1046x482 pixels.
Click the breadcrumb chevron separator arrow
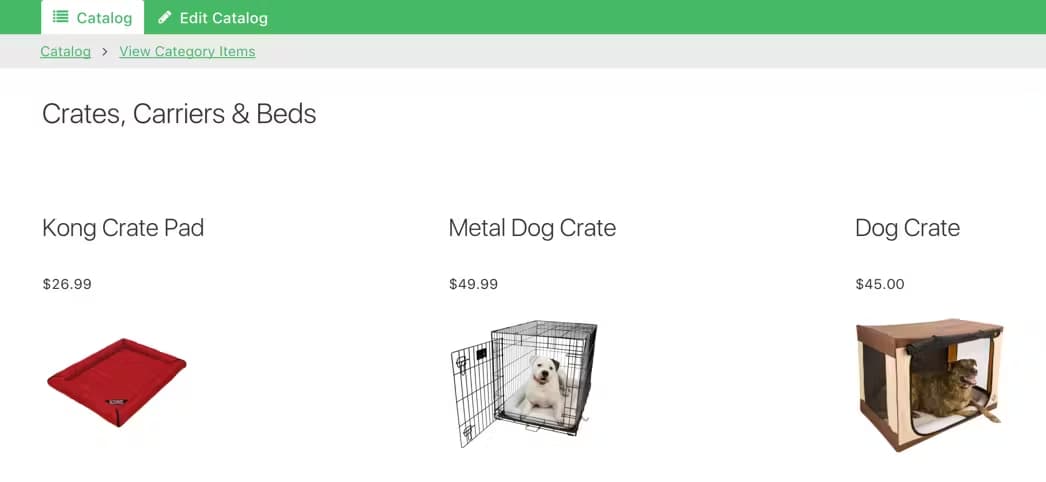point(105,51)
